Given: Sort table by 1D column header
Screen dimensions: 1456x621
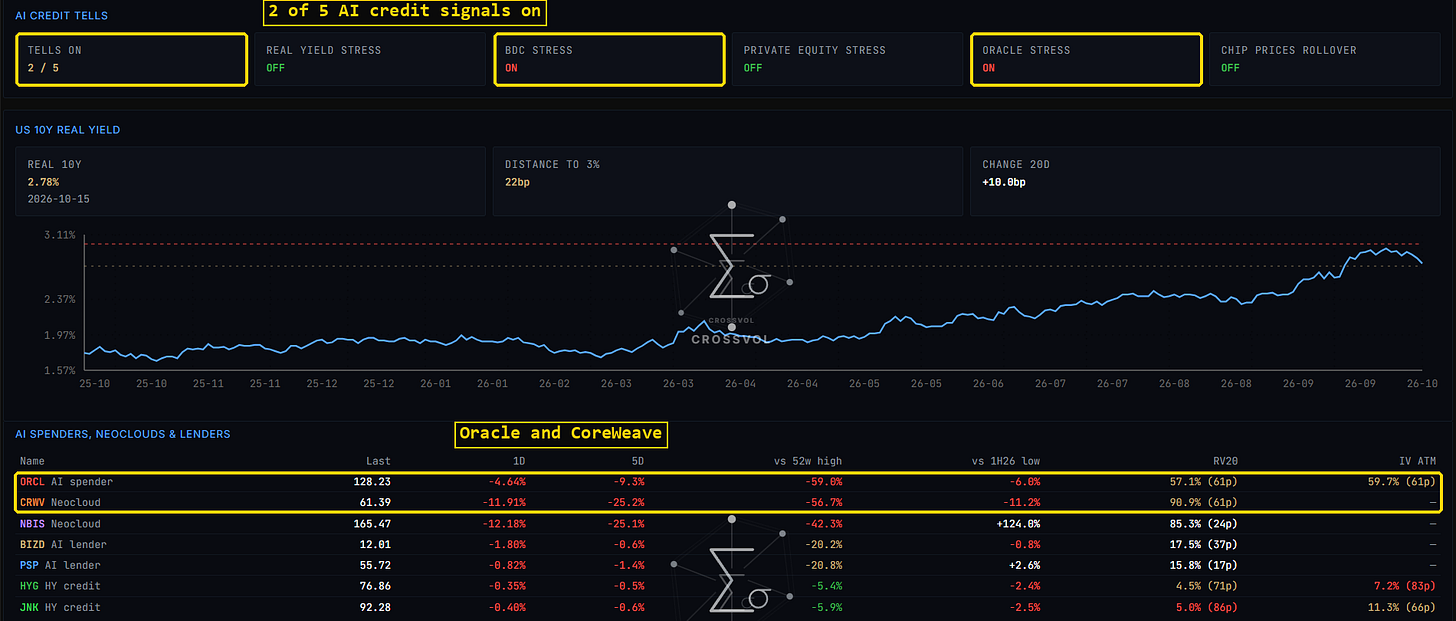Looking at the screenshot, I should click(518, 462).
